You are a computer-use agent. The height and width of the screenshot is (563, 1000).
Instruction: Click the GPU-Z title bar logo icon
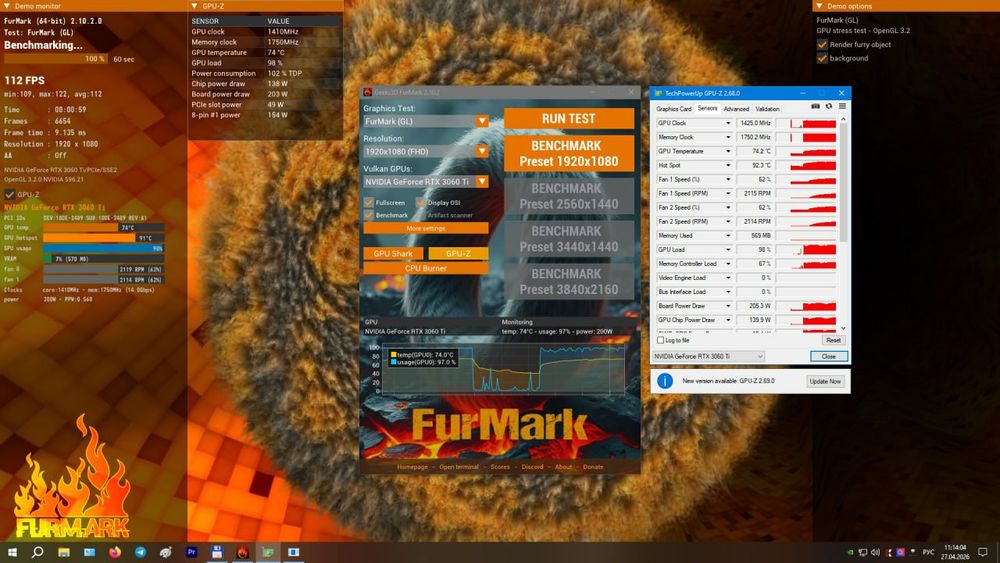[658, 93]
